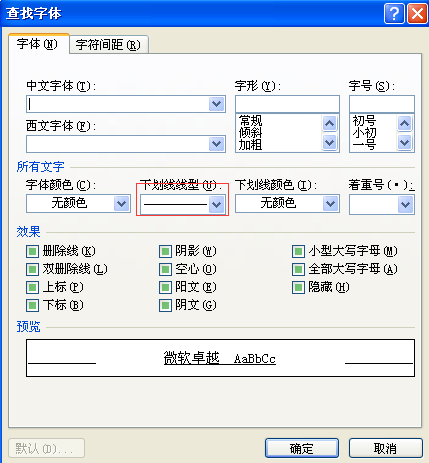Viewport: 429px width, 463px height.
Task: Click the 确定 button
Action: click(x=302, y=448)
